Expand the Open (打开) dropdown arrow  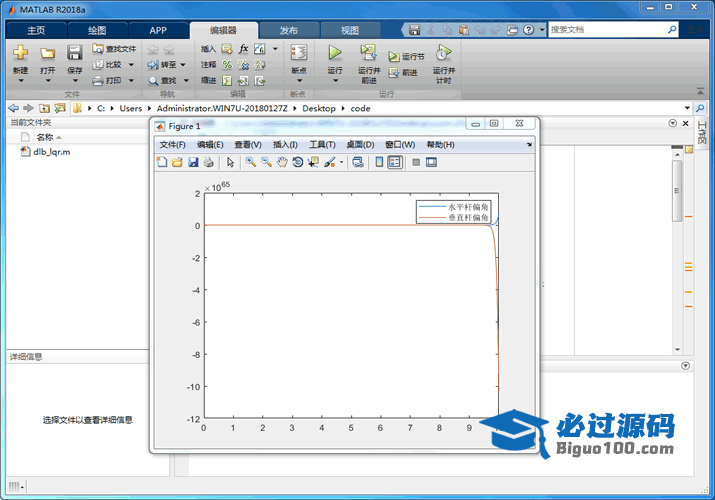click(48, 81)
